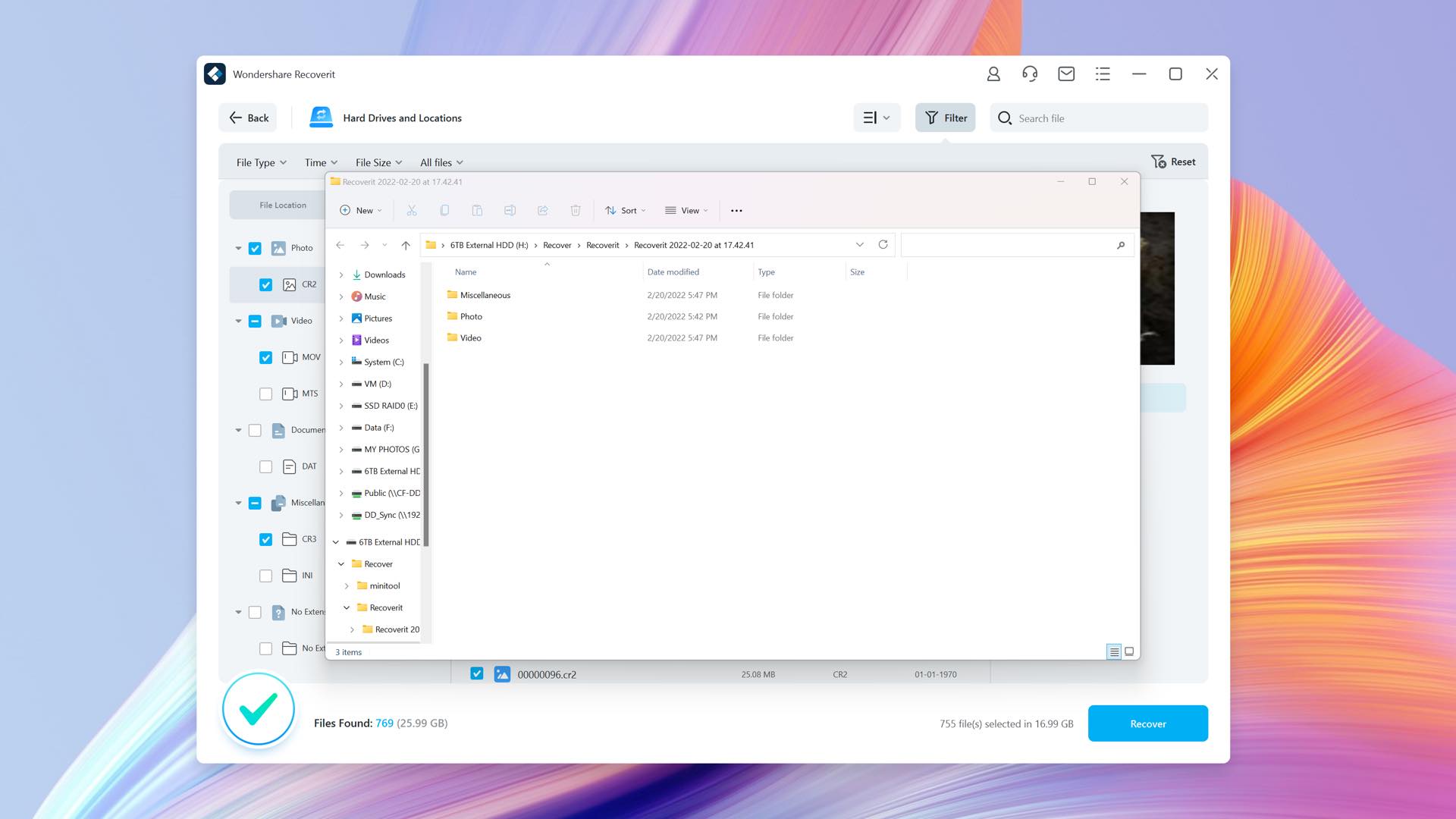This screenshot has height=819, width=1456.
Task: Switch Explorer to large thumbnails view icon
Action: click(1129, 651)
